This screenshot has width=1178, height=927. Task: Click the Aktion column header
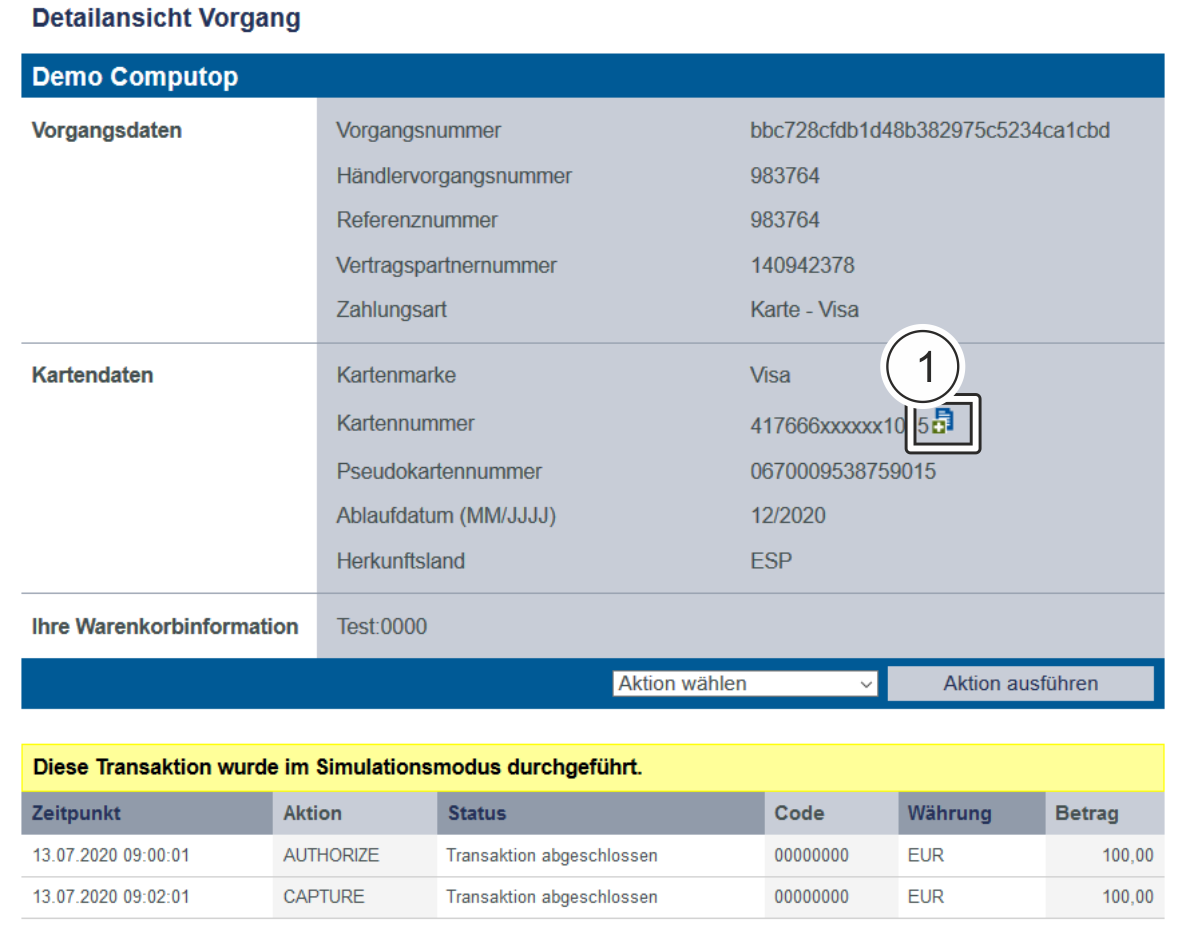pos(312,813)
